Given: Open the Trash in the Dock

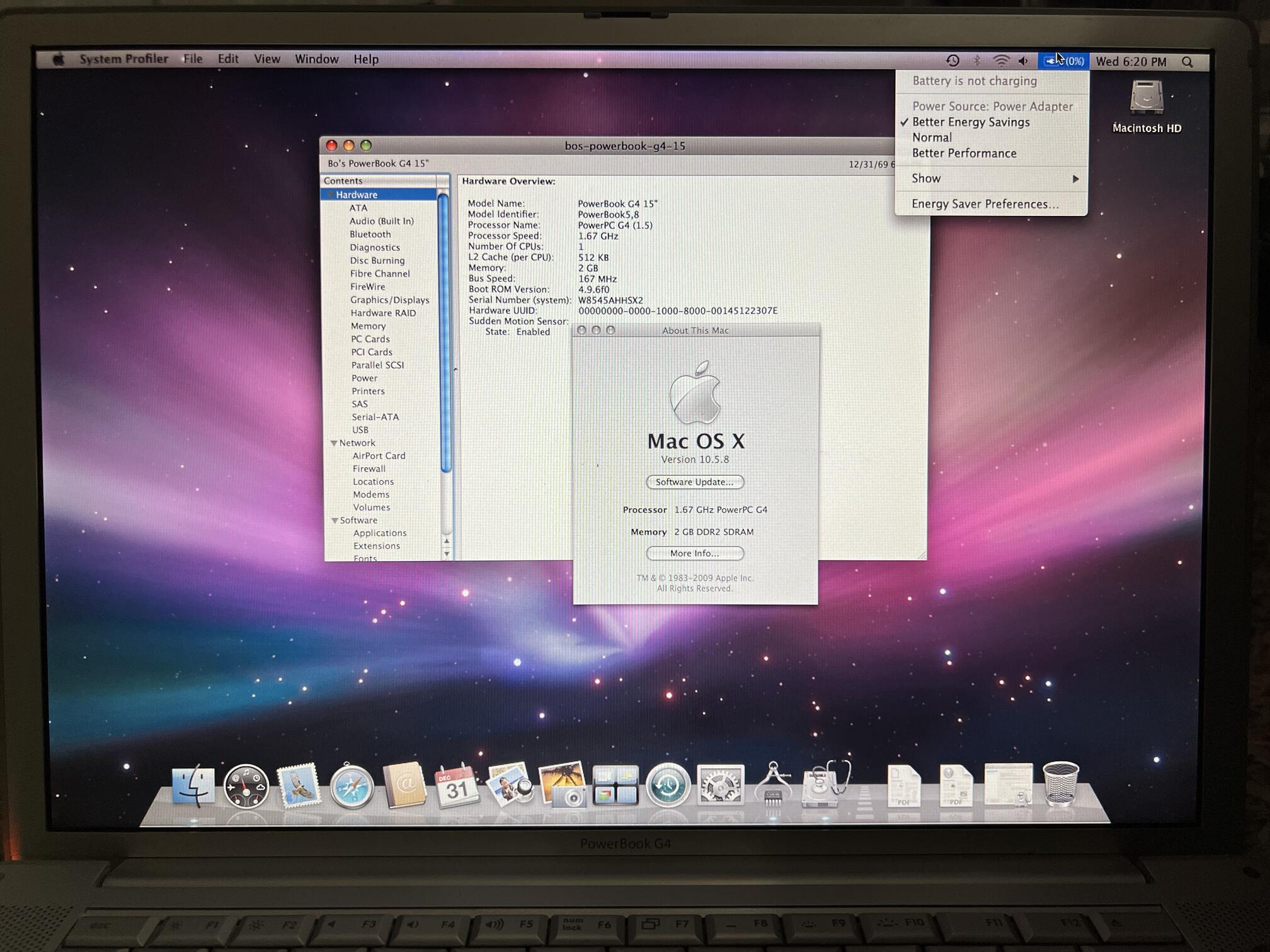Looking at the screenshot, I should click(1060, 784).
